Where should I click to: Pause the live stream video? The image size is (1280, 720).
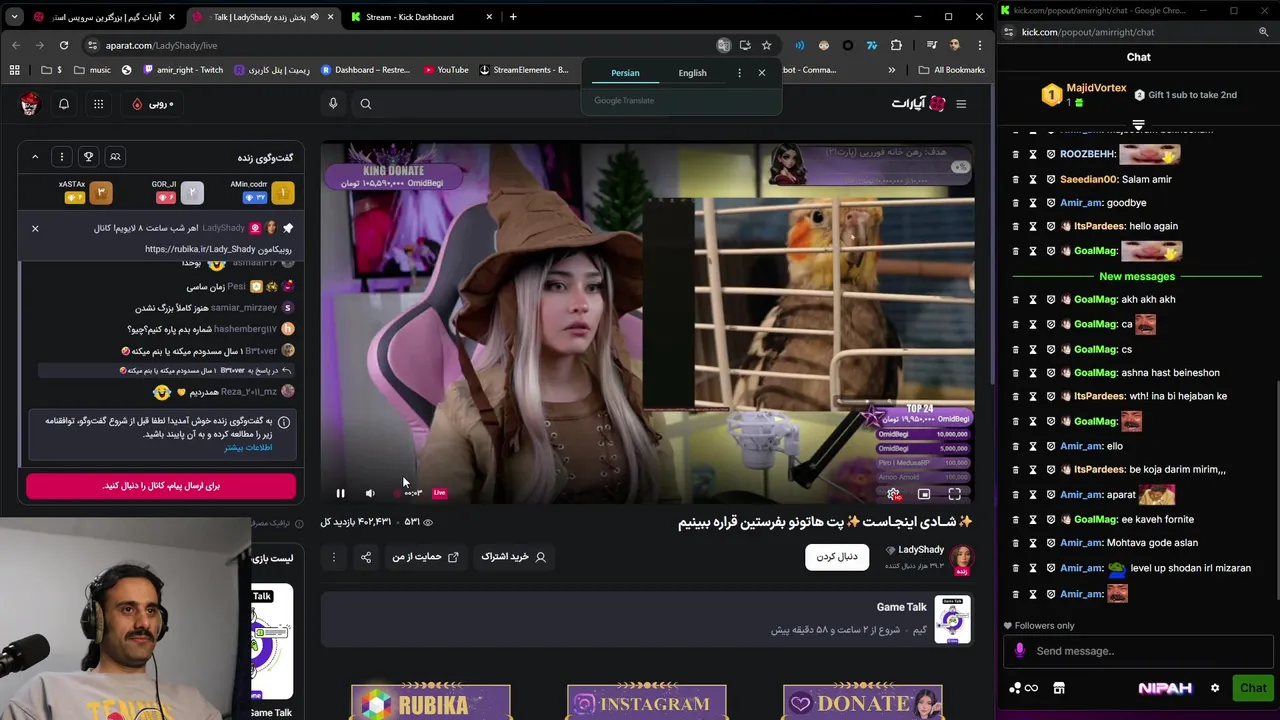[x=340, y=493]
